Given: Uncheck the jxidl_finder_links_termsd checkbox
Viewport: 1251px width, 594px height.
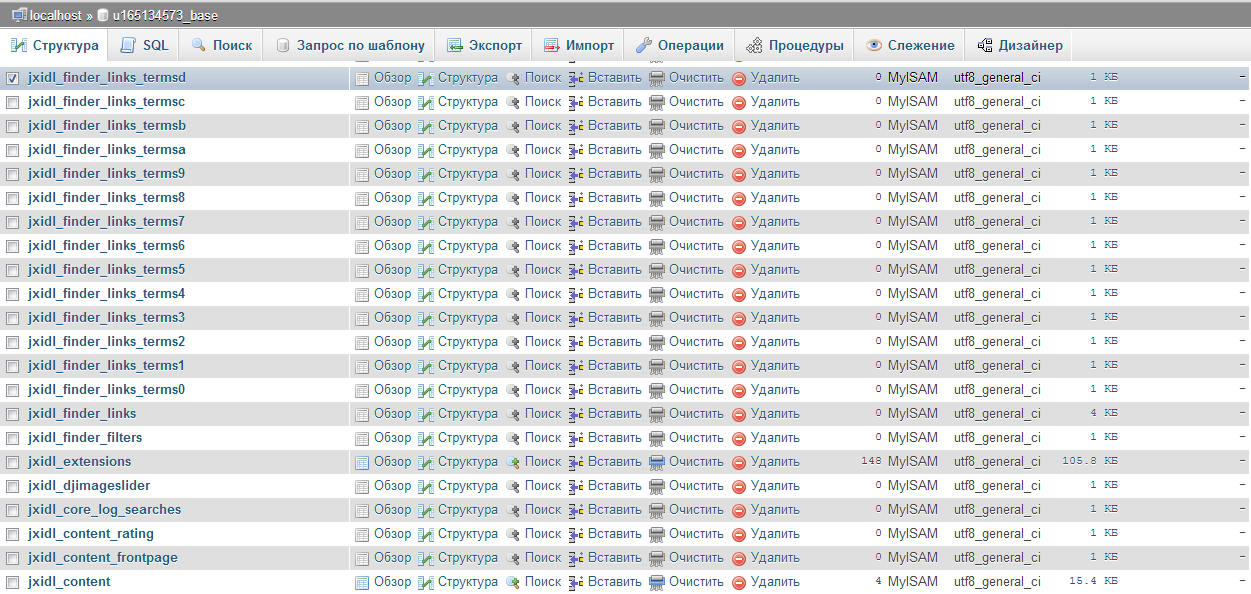Looking at the screenshot, I should [x=13, y=78].
